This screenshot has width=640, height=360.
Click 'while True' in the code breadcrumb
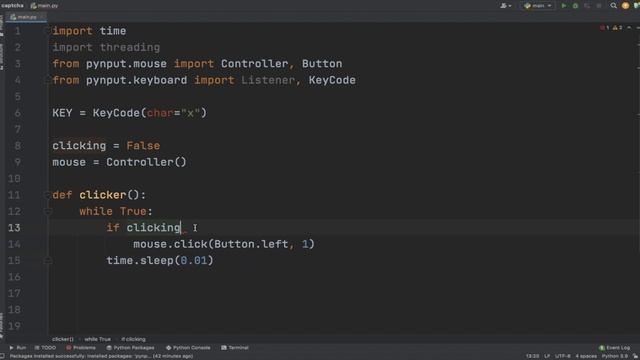(98, 339)
